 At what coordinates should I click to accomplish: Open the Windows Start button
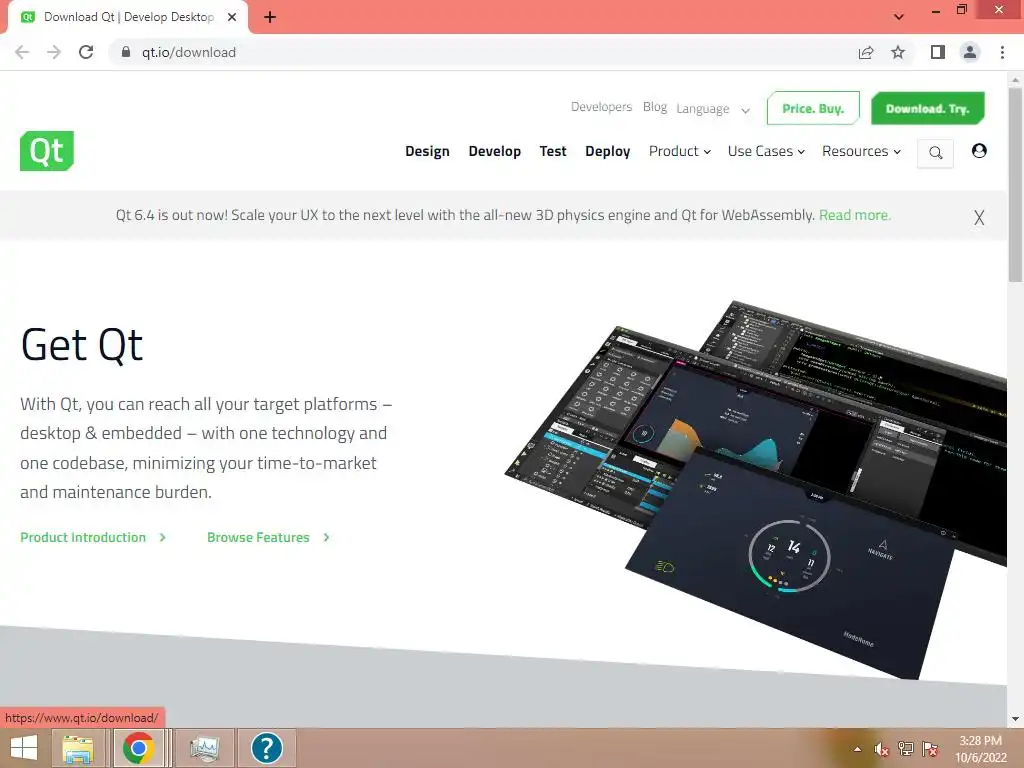click(24, 748)
